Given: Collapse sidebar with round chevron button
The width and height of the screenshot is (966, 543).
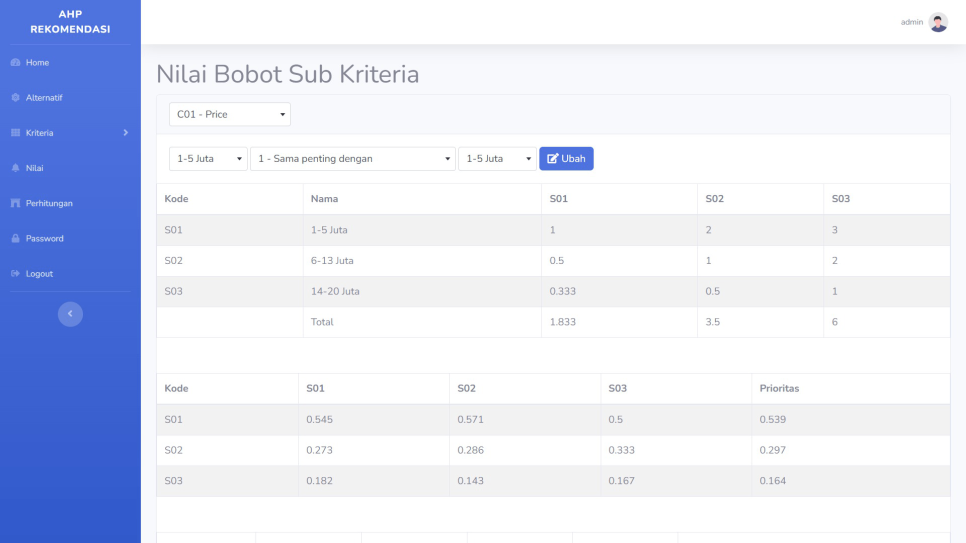Looking at the screenshot, I should [x=70, y=314].
